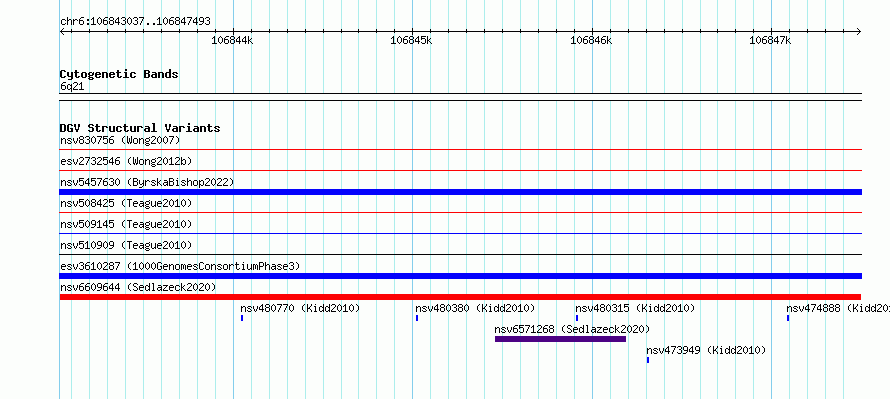
Task: Open variant nsv480380 (Kidd2010) label
Action: (x=475, y=308)
